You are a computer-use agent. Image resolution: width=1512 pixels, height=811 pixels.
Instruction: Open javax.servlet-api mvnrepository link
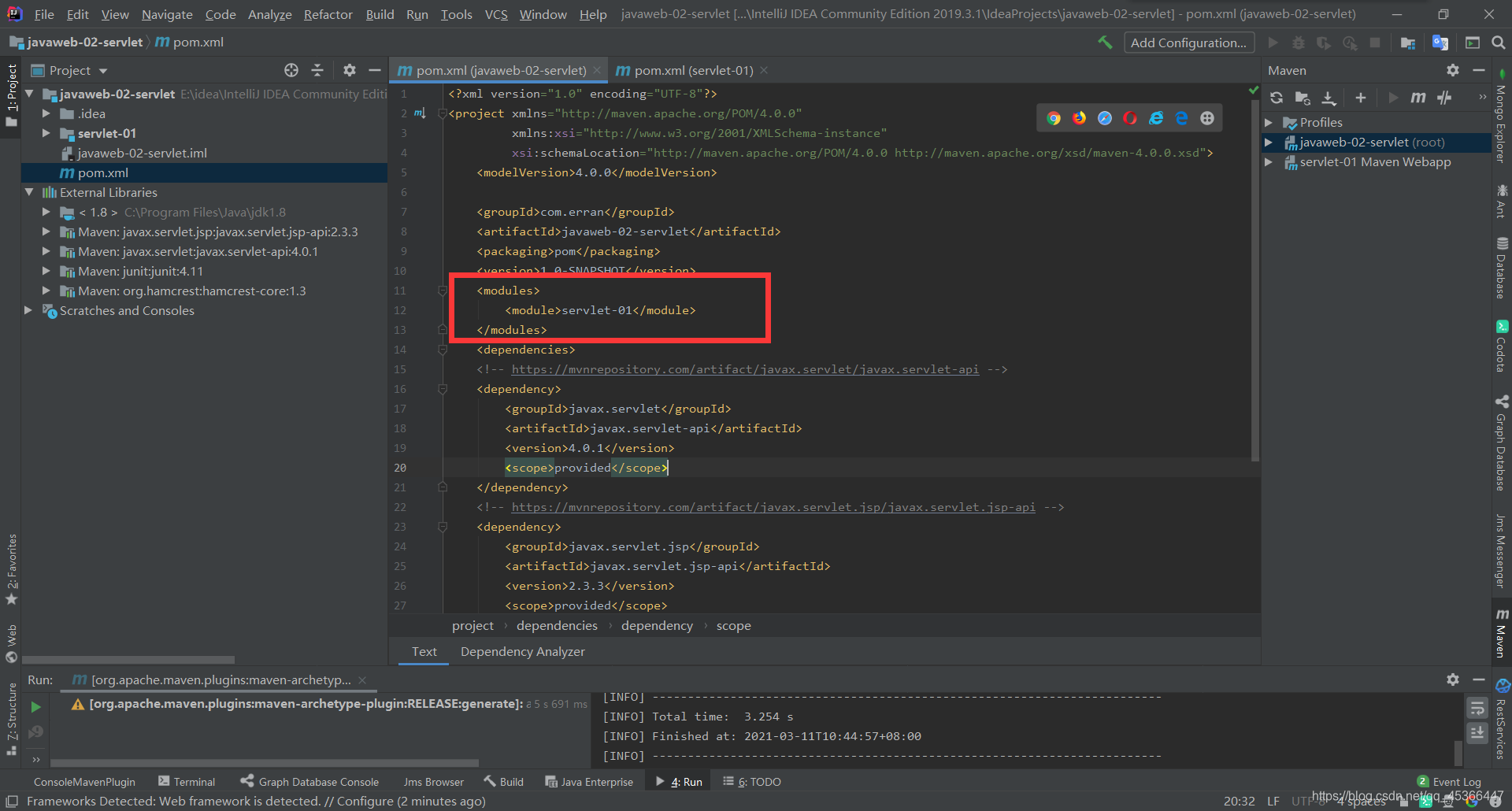(x=745, y=369)
